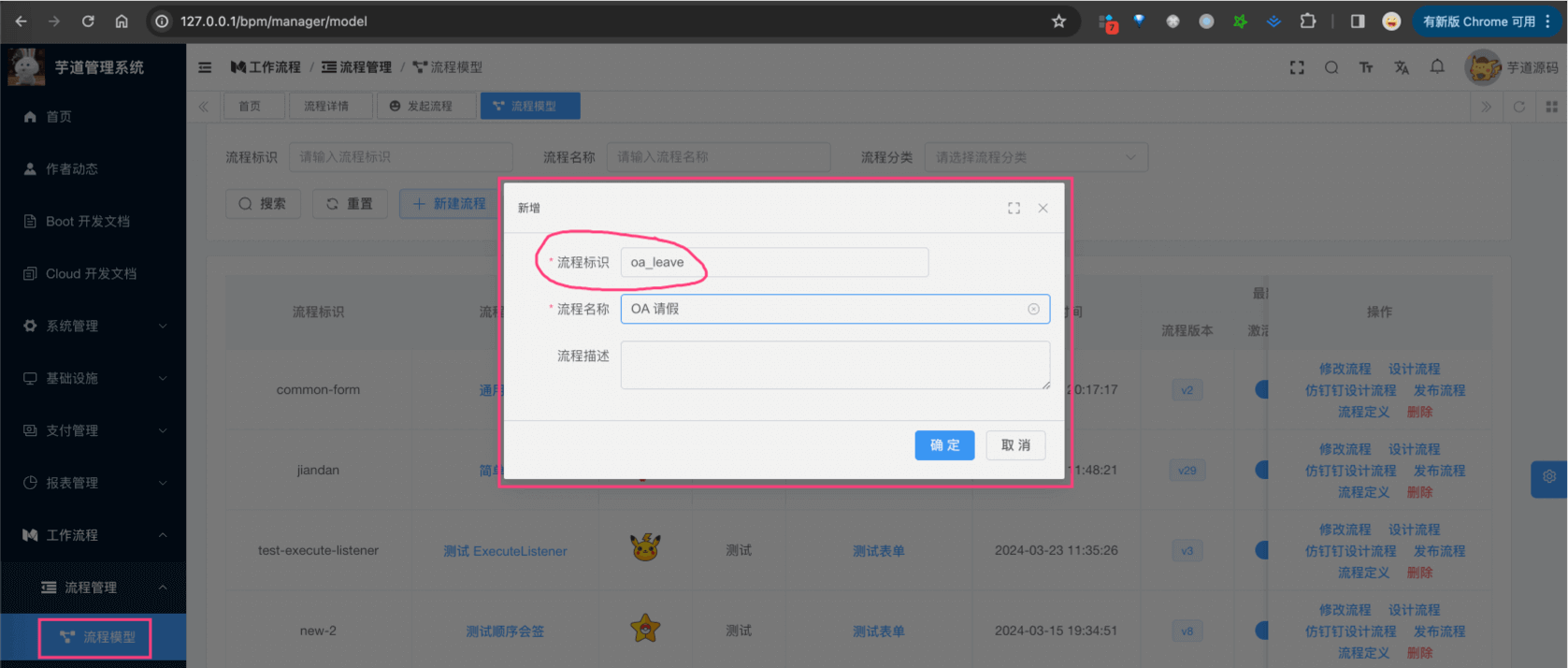The image size is (1568, 668).
Task: Confirm the dialog with 确定 button
Action: (x=944, y=445)
